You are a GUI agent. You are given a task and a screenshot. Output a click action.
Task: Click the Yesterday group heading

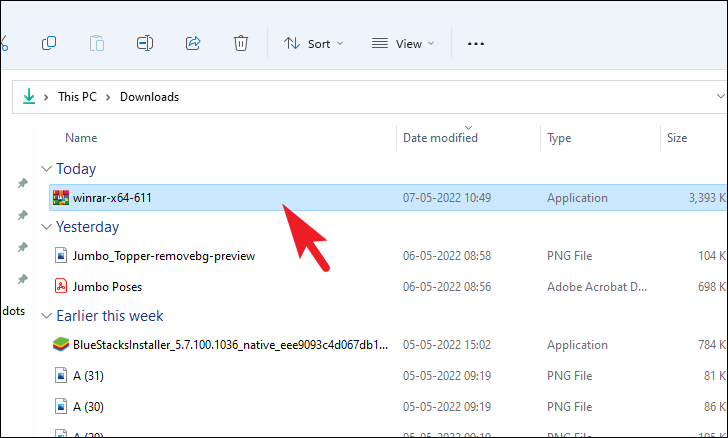click(x=88, y=227)
